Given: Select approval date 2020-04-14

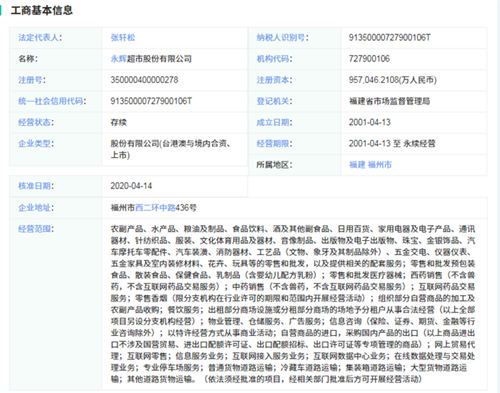Looking at the screenshot, I should (x=131, y=186).
